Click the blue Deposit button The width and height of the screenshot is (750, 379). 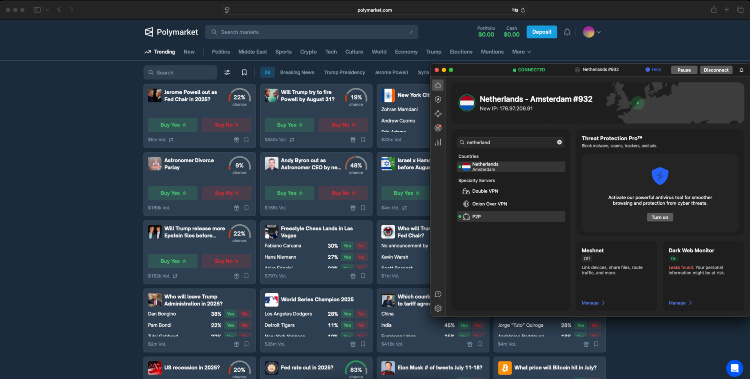(x=541, y=32)
